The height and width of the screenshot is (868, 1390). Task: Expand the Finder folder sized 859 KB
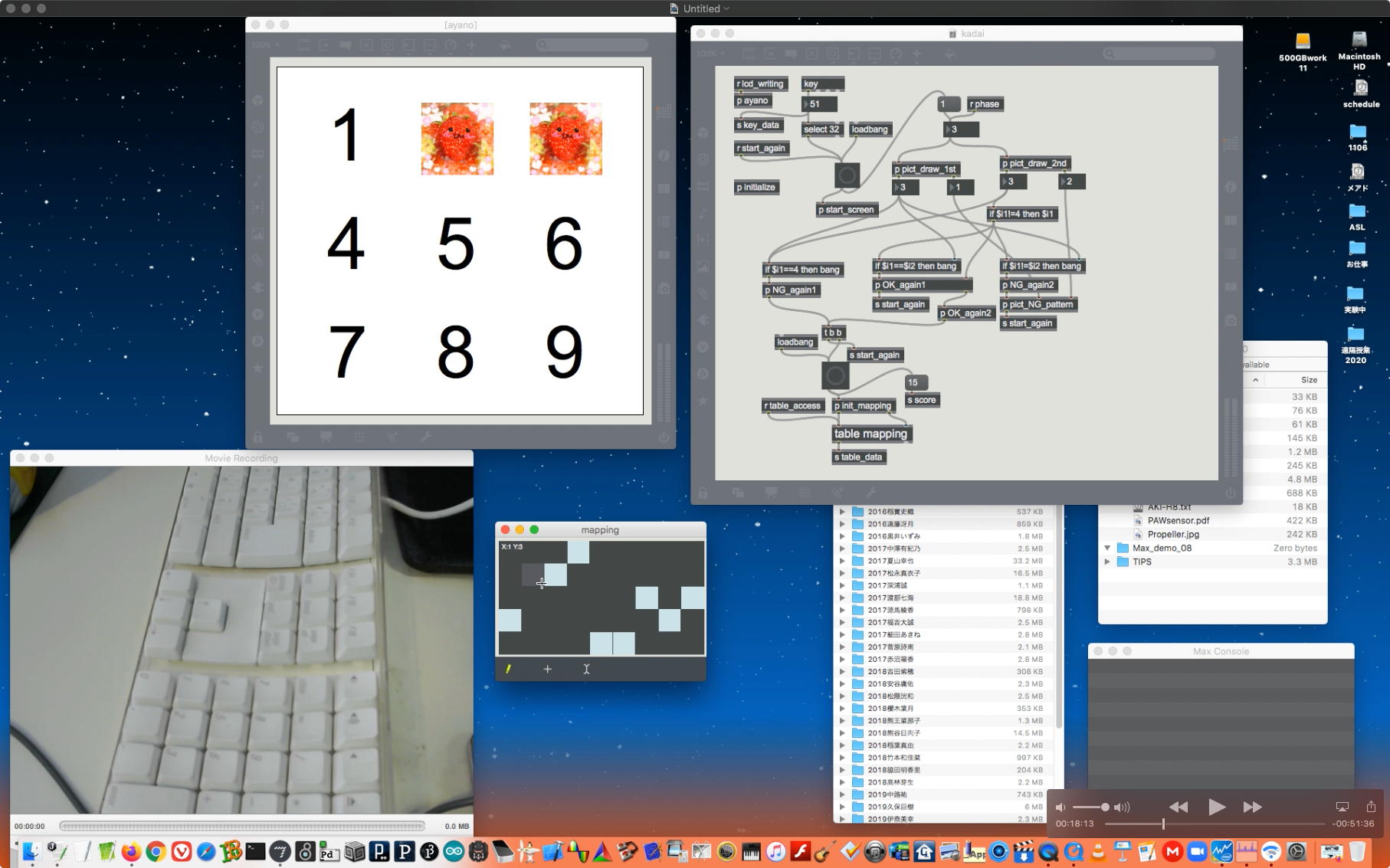click(842, 524)
